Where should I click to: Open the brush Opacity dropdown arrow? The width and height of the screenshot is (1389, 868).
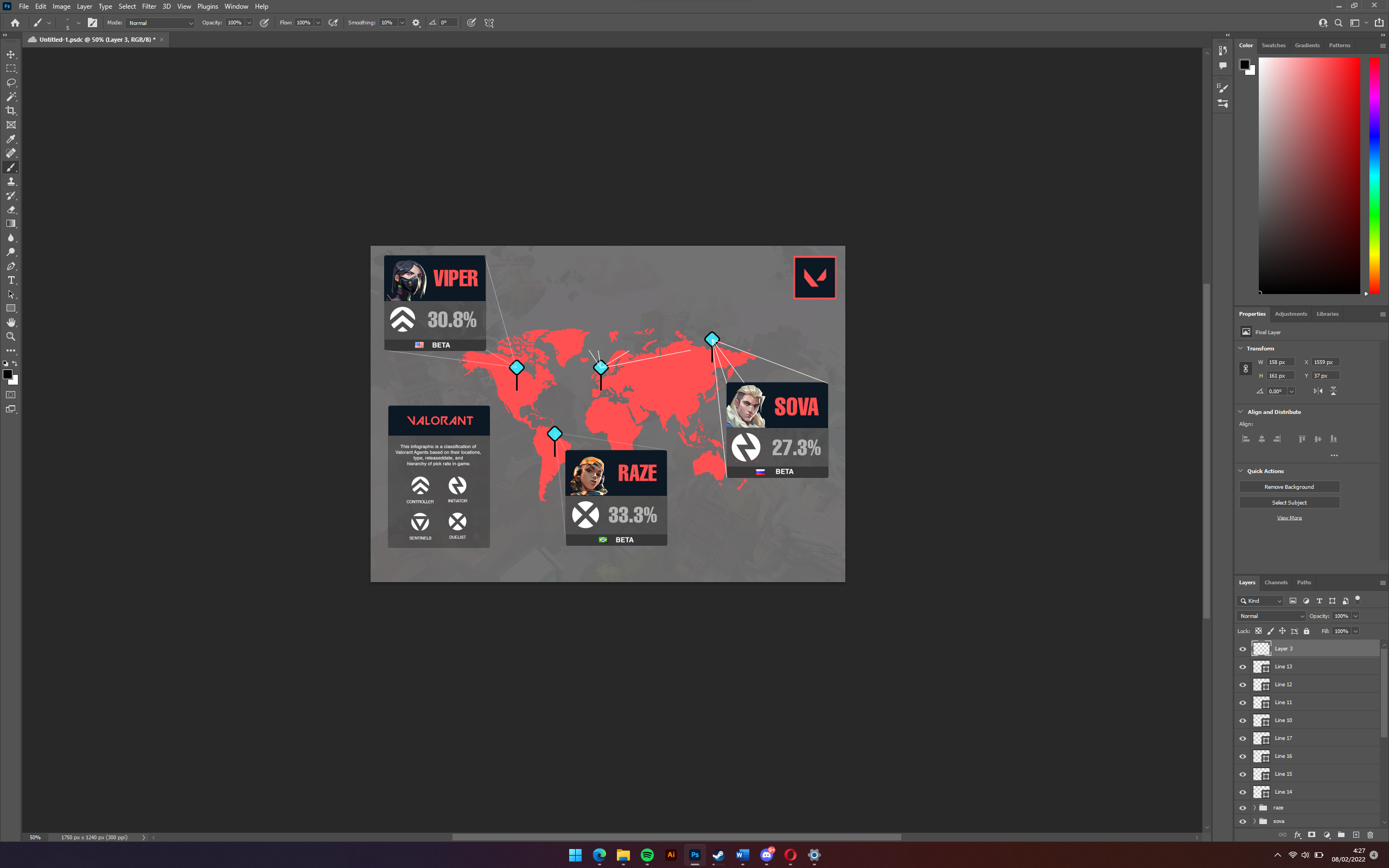(x=249, y=23)
